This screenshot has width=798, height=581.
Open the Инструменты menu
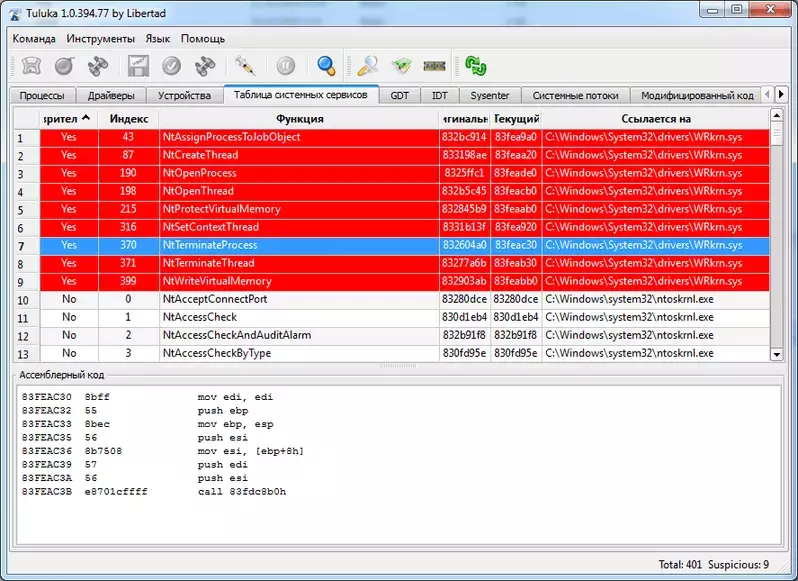point(100,39)
